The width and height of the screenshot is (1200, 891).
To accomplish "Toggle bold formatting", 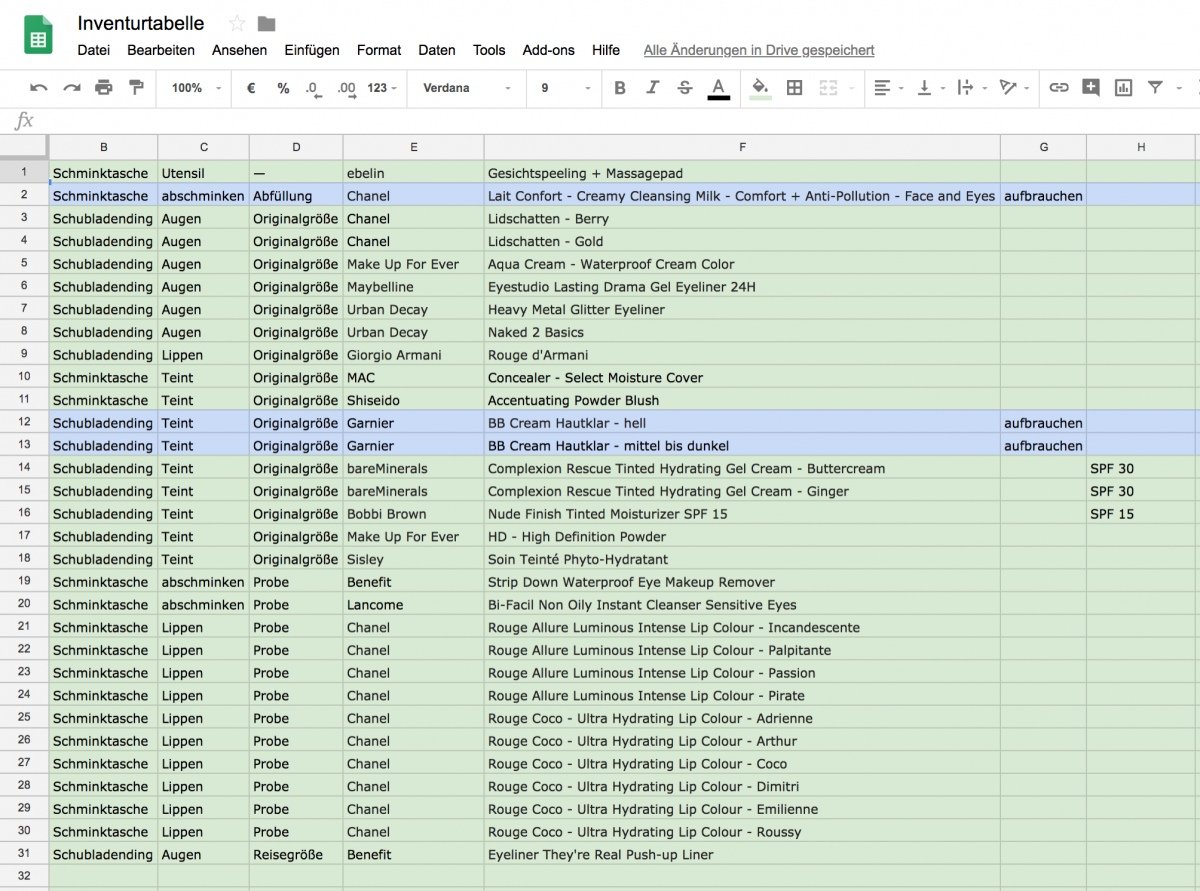I will pyautogui.click(x=620, y=88).
